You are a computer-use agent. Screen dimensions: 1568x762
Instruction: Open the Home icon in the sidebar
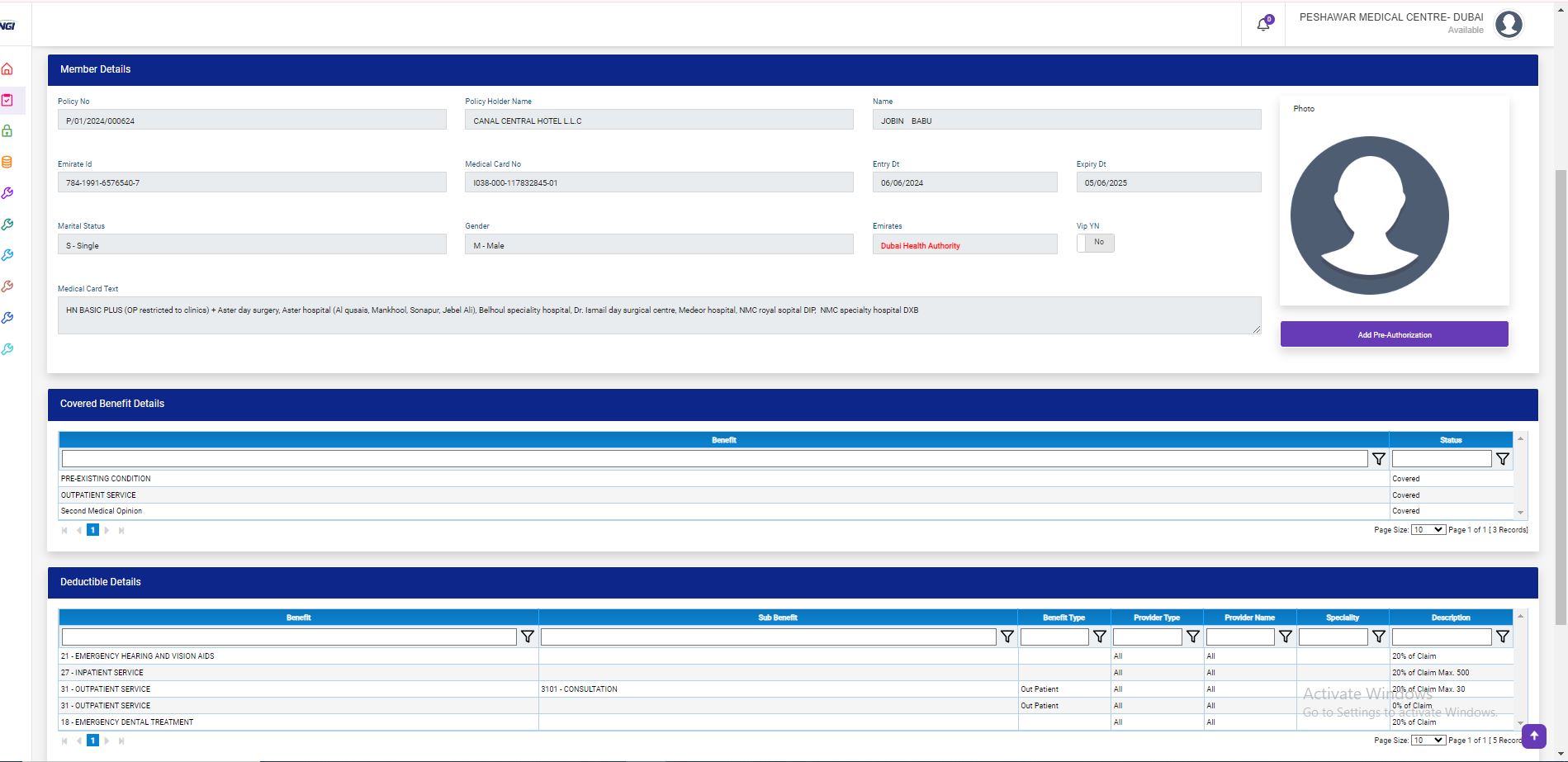[7, 69]
